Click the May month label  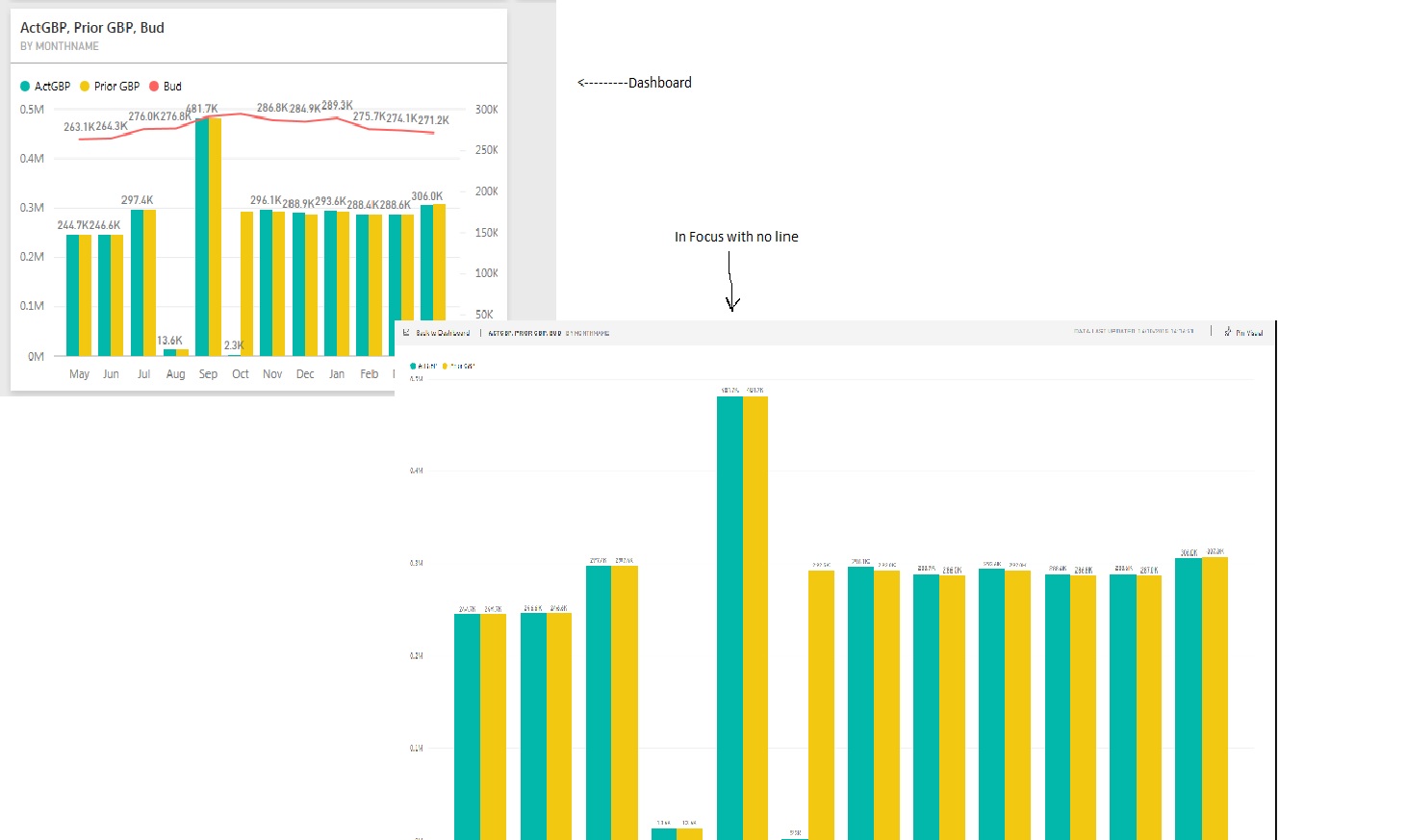click(x=80, y=374)
